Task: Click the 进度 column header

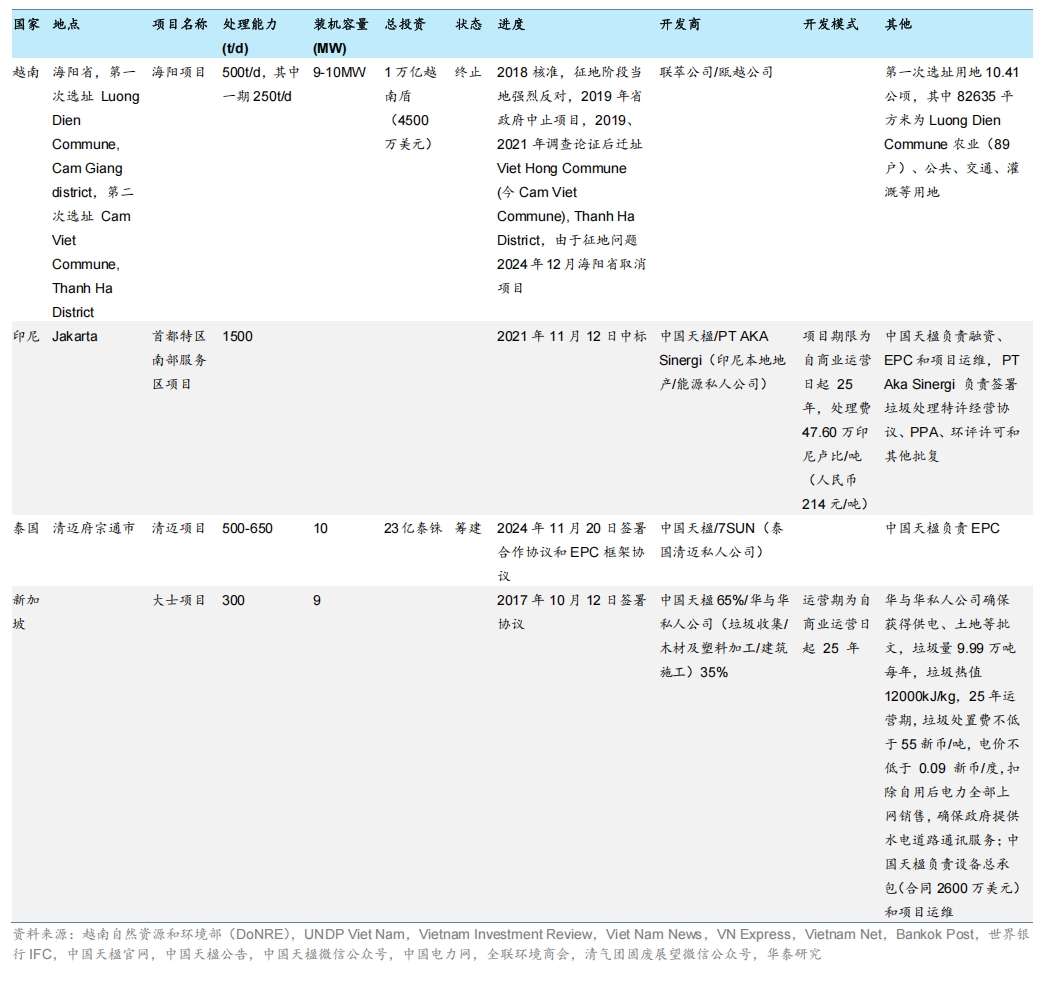Action: (511, 24)
